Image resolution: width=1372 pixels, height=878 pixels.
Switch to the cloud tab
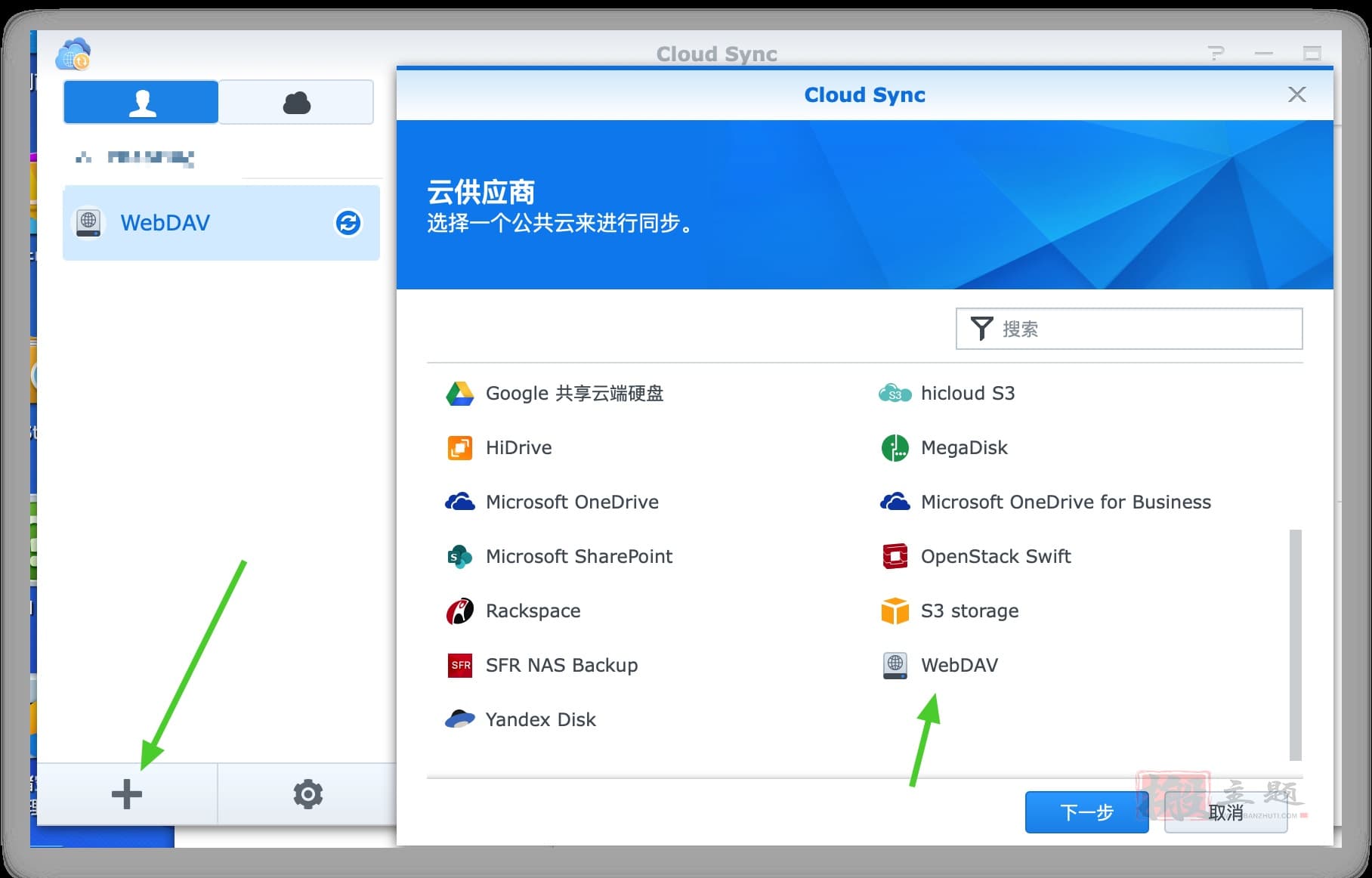296,102
